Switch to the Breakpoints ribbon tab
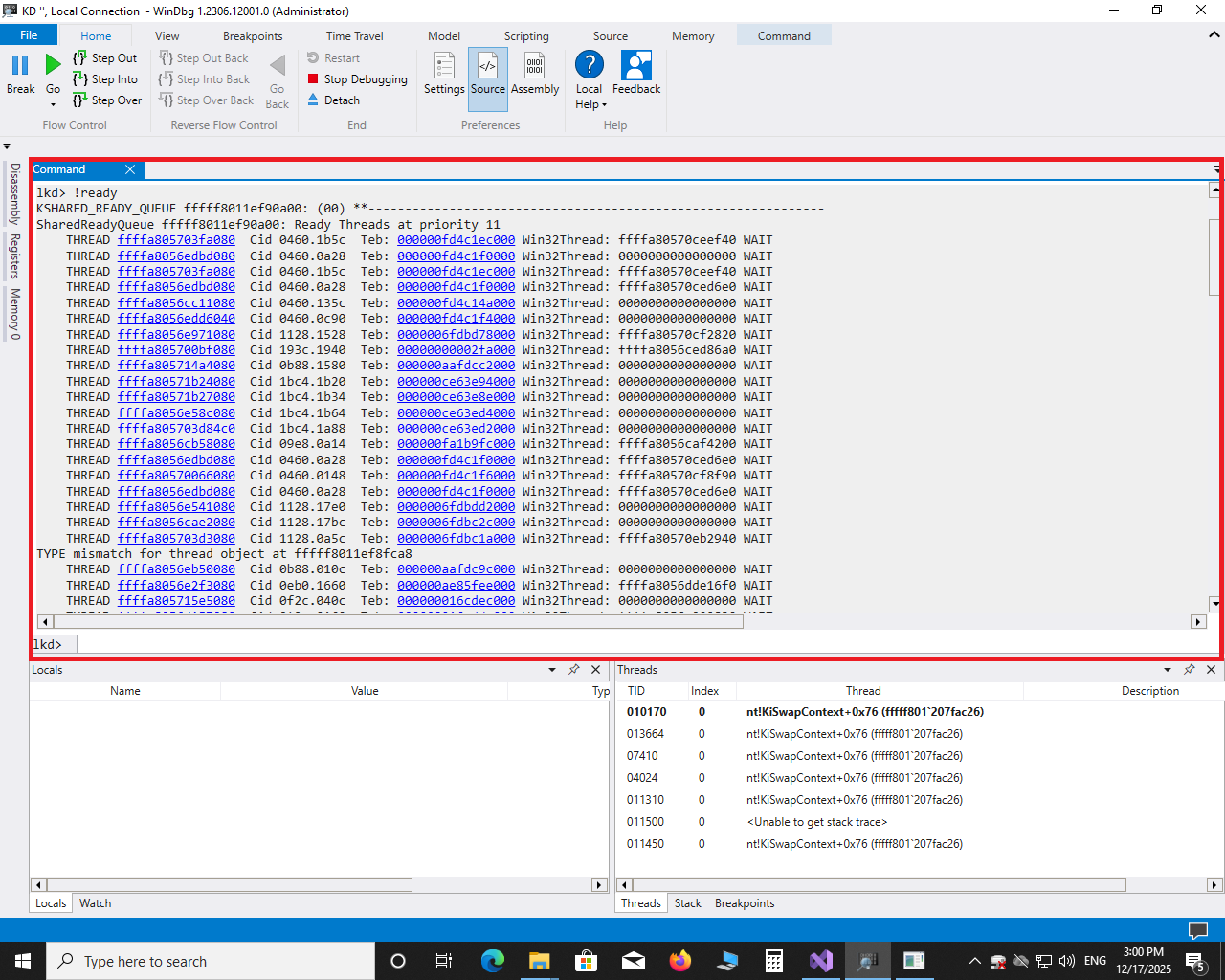Image resolution: width=1225 pixels, height=980 pixels. (x=253, y=36)
